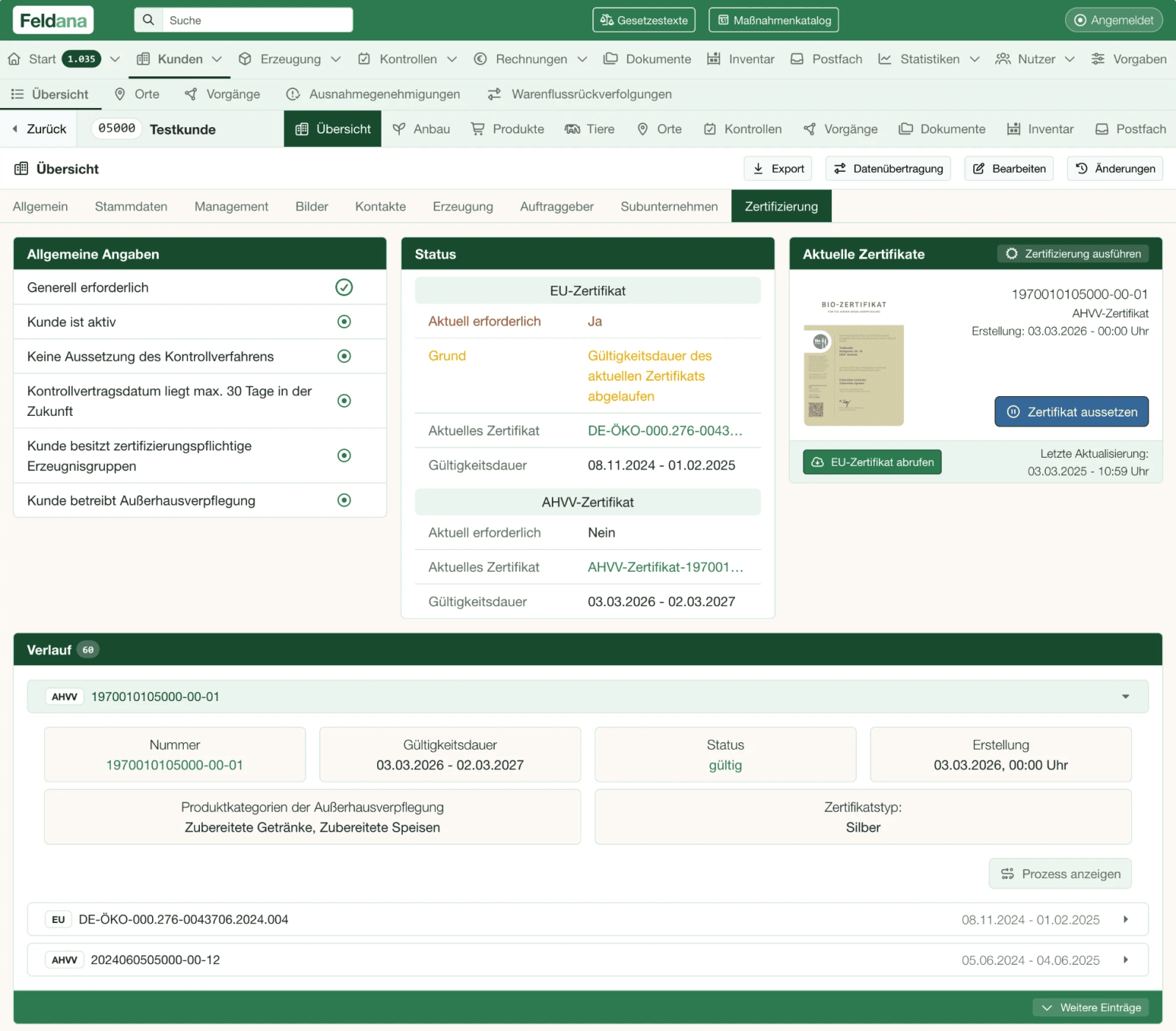Click the Verlauf count badge 60
This screenshot has width=1176, height=1031.
pos(88,650)
